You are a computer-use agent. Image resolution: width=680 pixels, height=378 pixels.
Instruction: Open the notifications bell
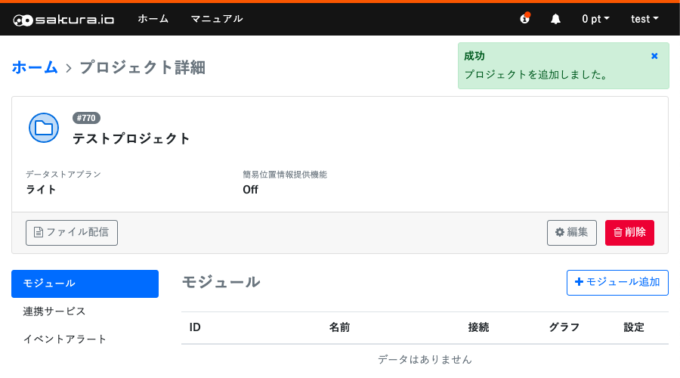click(556, 19)
